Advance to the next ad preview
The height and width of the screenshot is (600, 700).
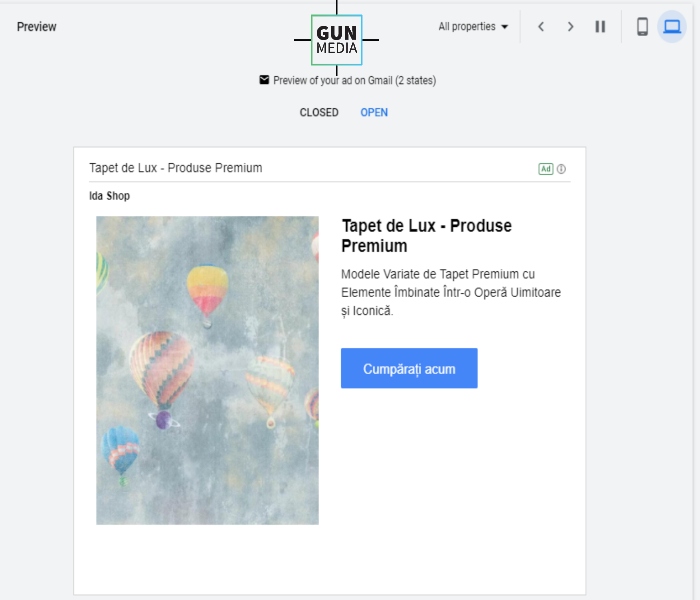point(570,27)
